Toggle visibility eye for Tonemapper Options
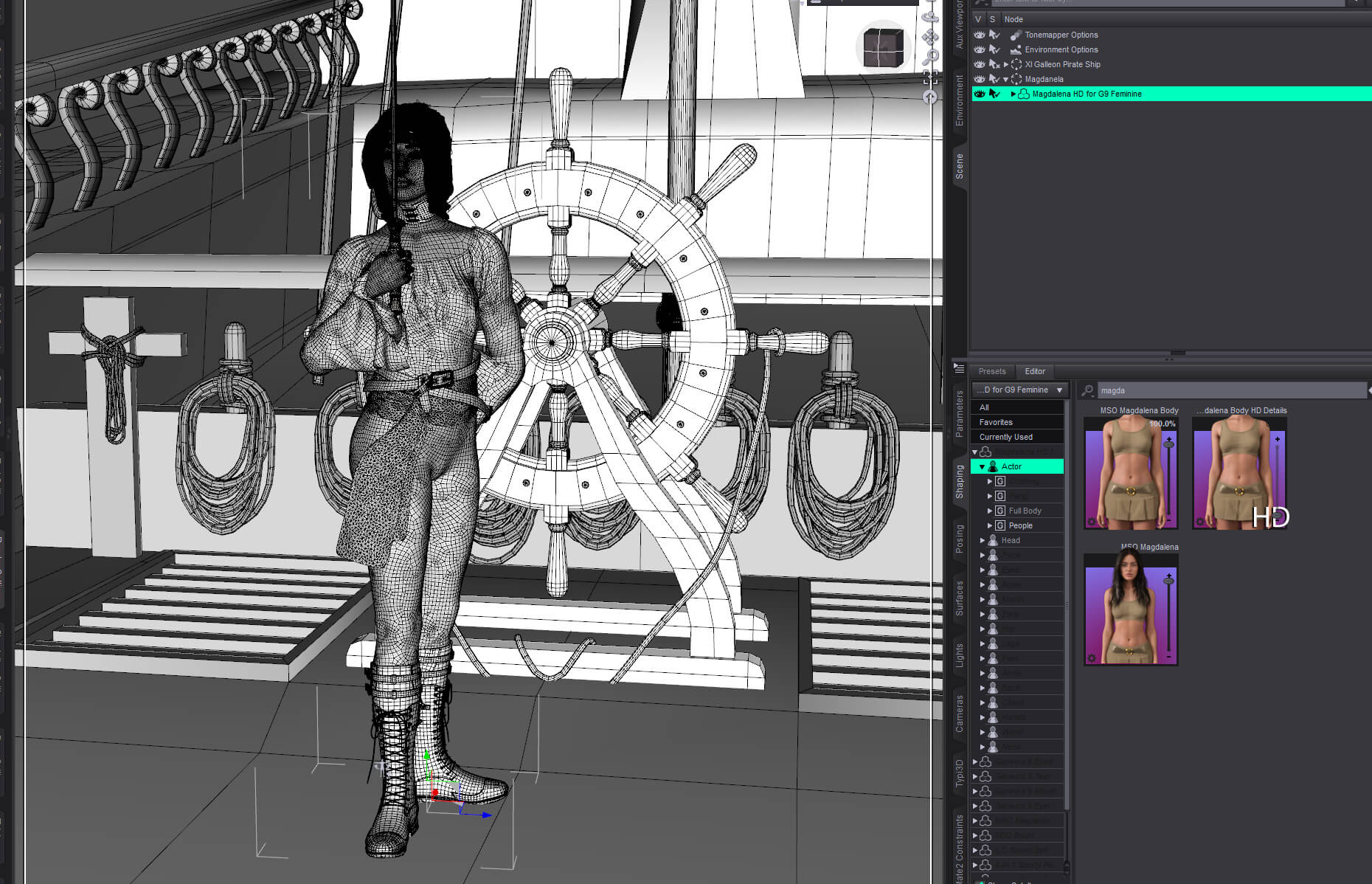This screenshot has width=1372, height=884. coord(979,35)
